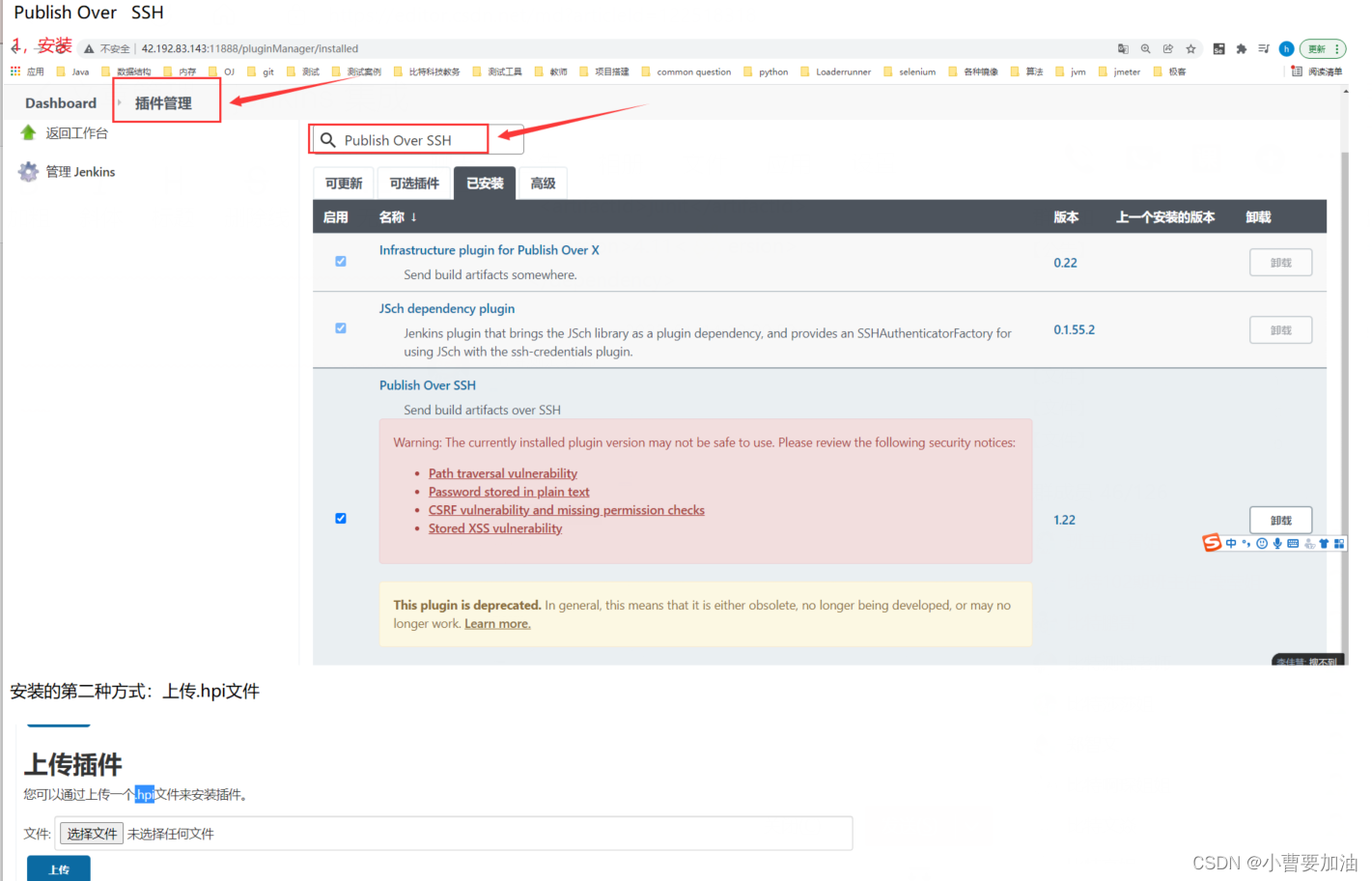Image resolution: width=1372 pixels, height=881 pixels.
Task: Toggle JSch dependency plugin enabled checkbox
Action: tap(341, 328)
